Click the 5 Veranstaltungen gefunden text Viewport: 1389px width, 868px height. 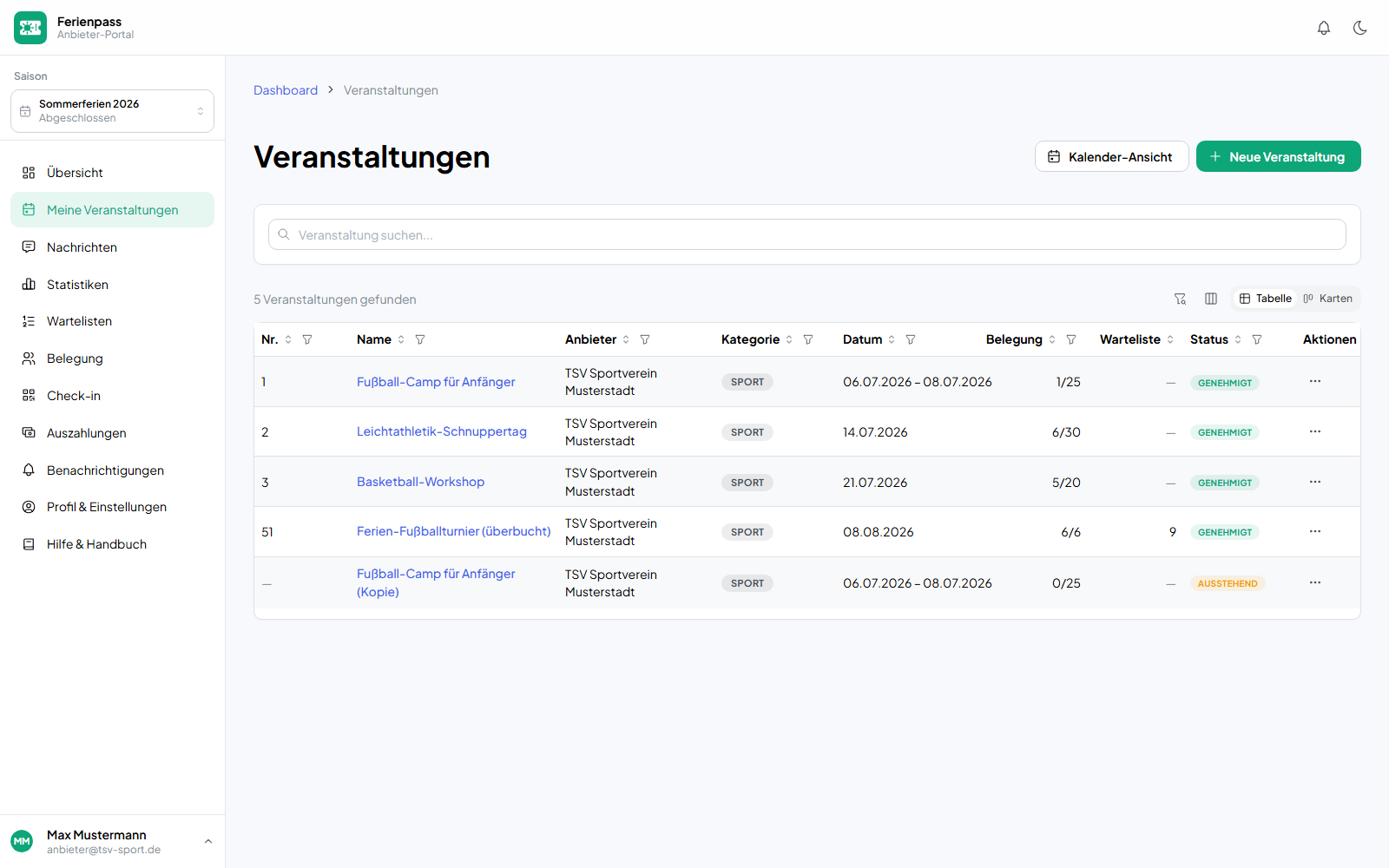point(335,299)
